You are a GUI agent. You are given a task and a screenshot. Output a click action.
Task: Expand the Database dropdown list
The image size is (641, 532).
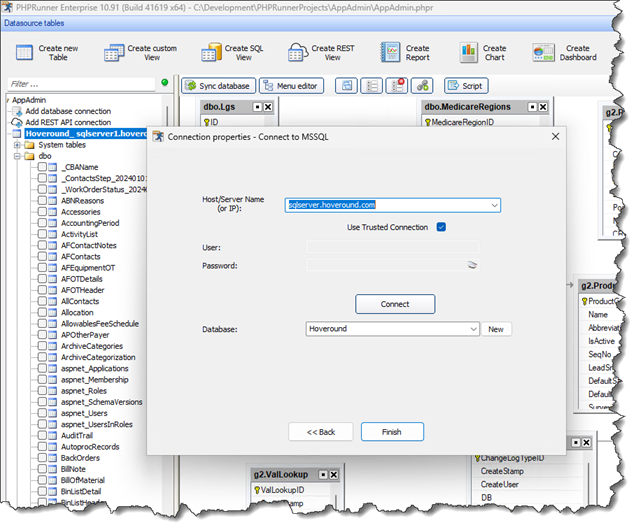point(473,329)
